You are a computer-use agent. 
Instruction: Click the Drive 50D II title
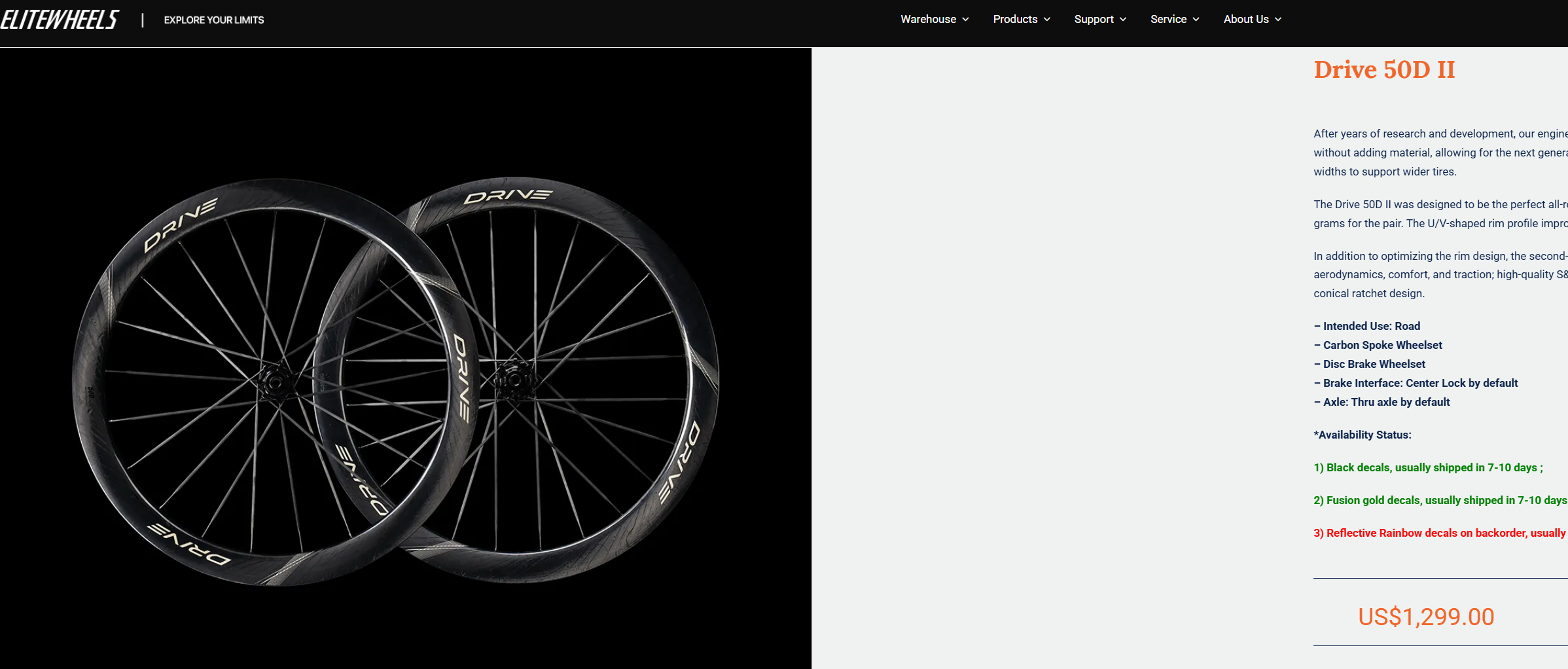pos(1384,69)
